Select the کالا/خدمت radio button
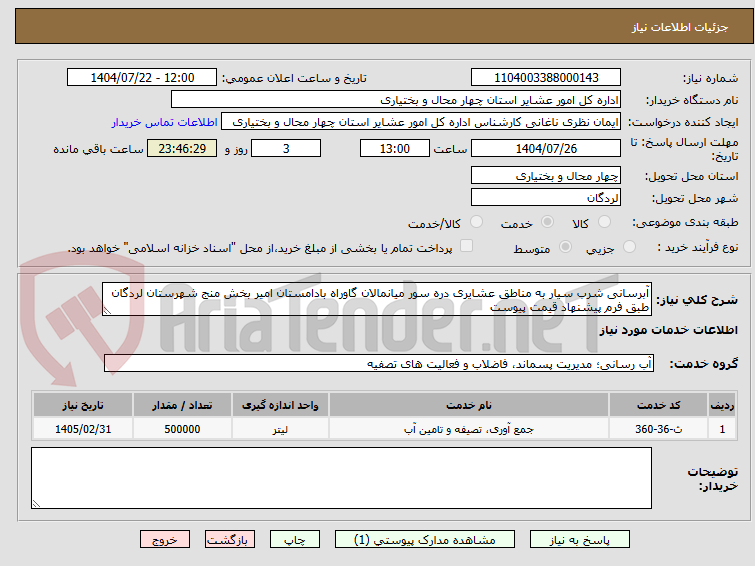Viewport: 755px width, 566px height. 476,222
